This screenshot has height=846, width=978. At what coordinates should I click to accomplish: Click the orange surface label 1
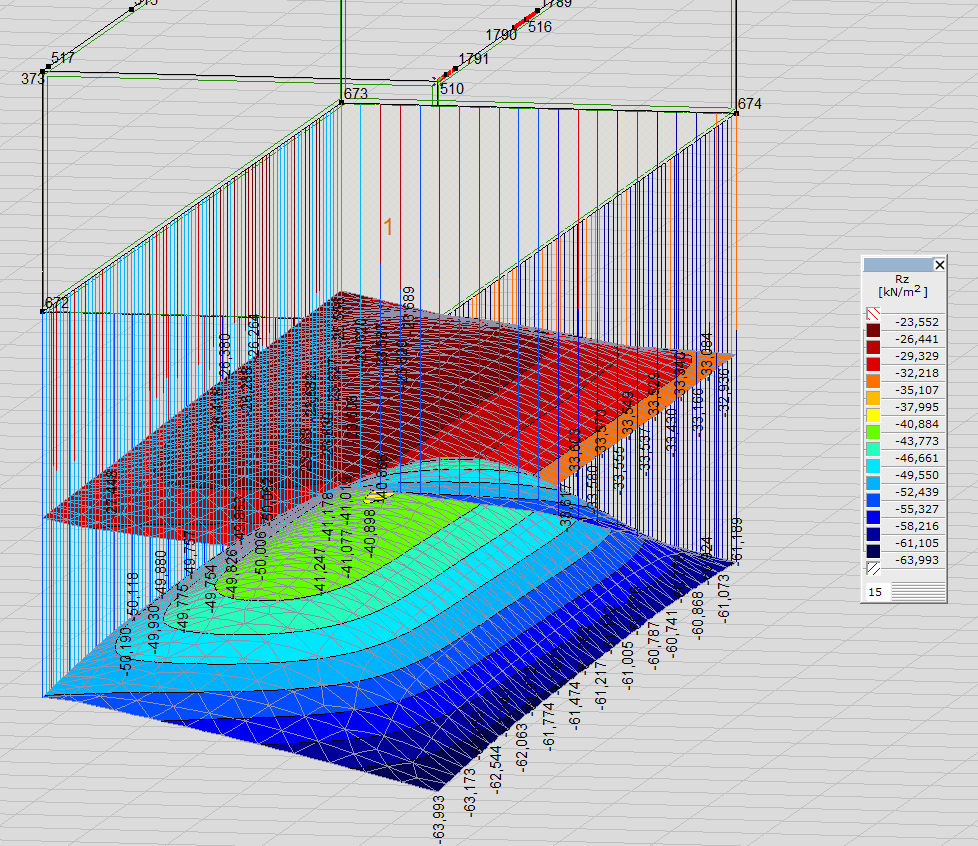(x=388, y=227)
